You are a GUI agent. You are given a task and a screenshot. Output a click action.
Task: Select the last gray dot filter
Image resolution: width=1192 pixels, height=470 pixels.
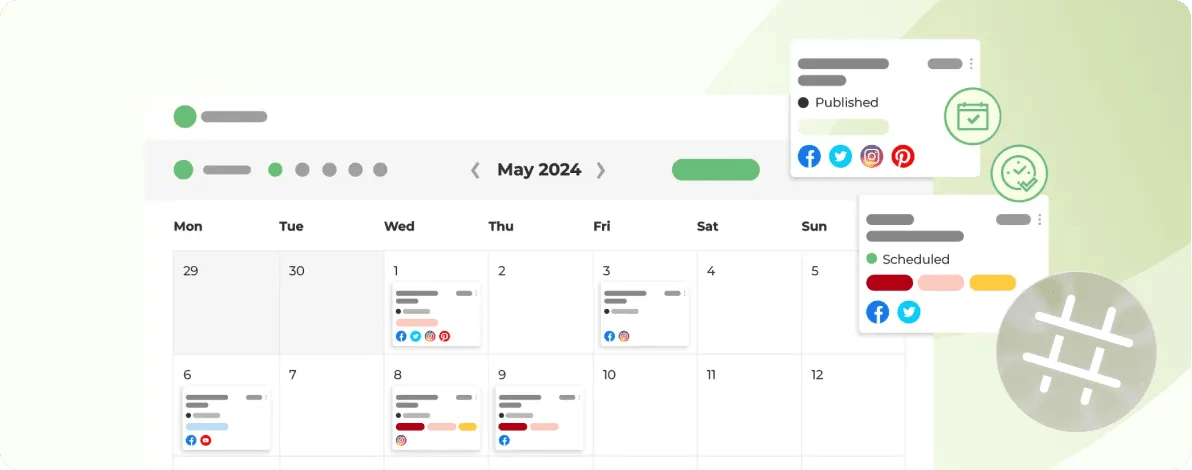380,170
